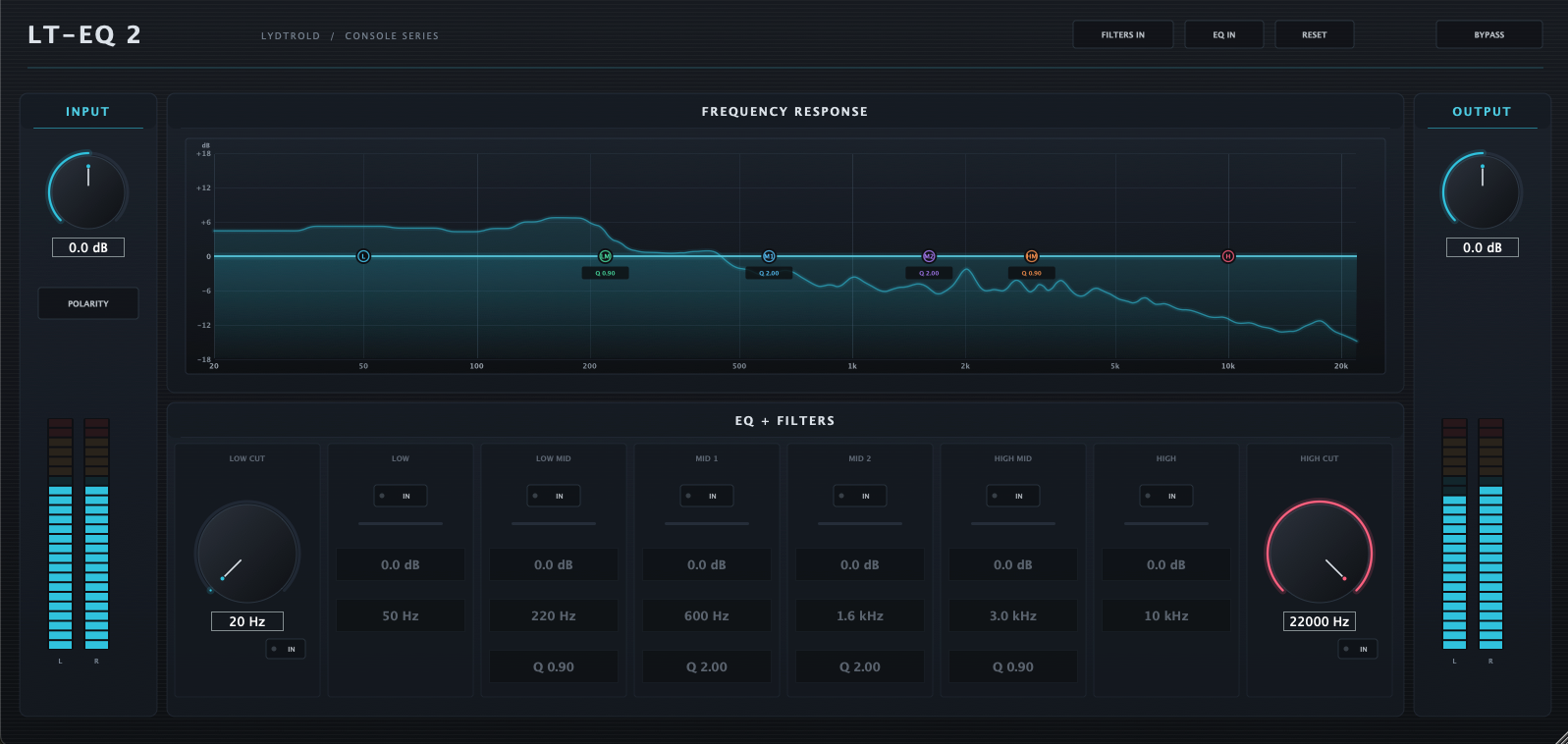This screenshot has height=744, width=1568.
Task: Toggle the Low band IN switch
Action: point(401,496)
